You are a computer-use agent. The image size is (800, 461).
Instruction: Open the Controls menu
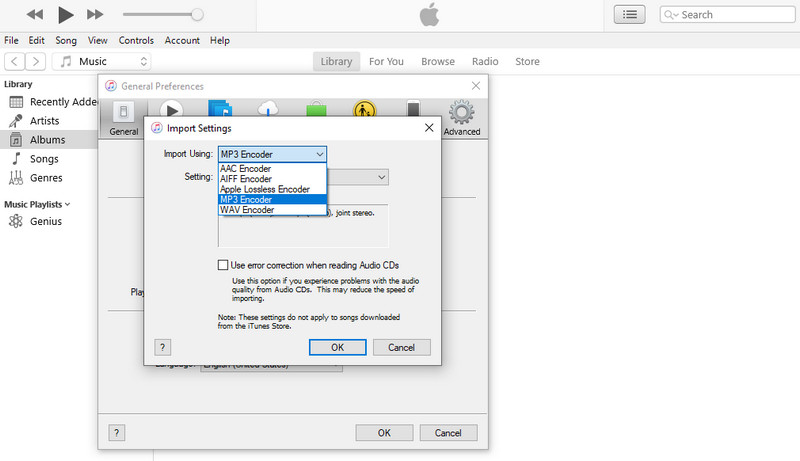pos(136,40)
